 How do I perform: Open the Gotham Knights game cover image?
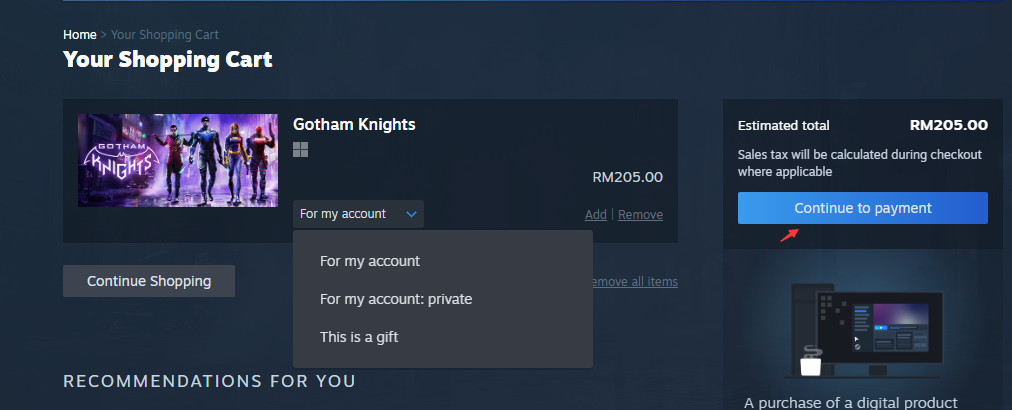[x=178, y=161]
